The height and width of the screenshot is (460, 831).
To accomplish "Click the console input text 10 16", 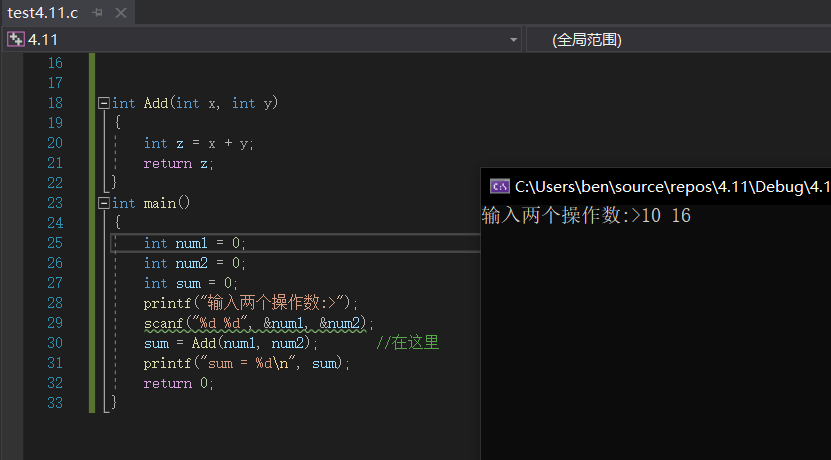I will click(666, 216).
